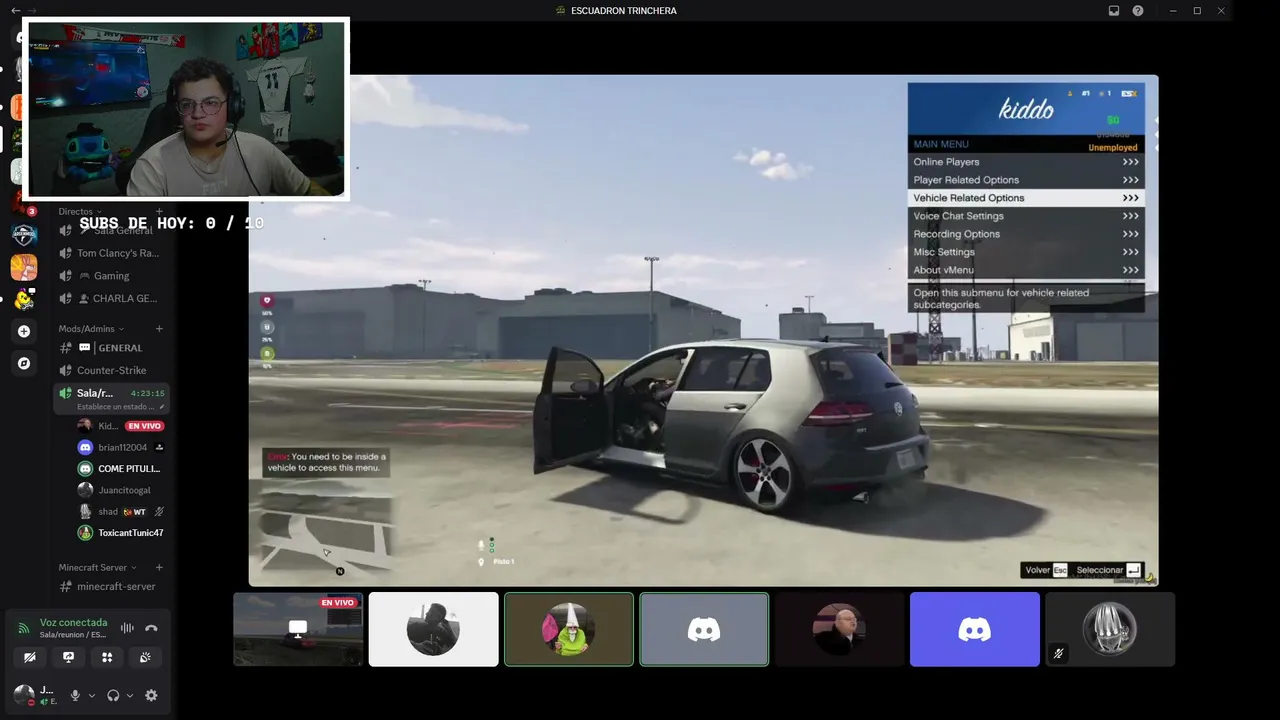Open the minecraft-server text channel
Image resolution: width=1280 pixels, height=720 pixels.
pos(111,587)
